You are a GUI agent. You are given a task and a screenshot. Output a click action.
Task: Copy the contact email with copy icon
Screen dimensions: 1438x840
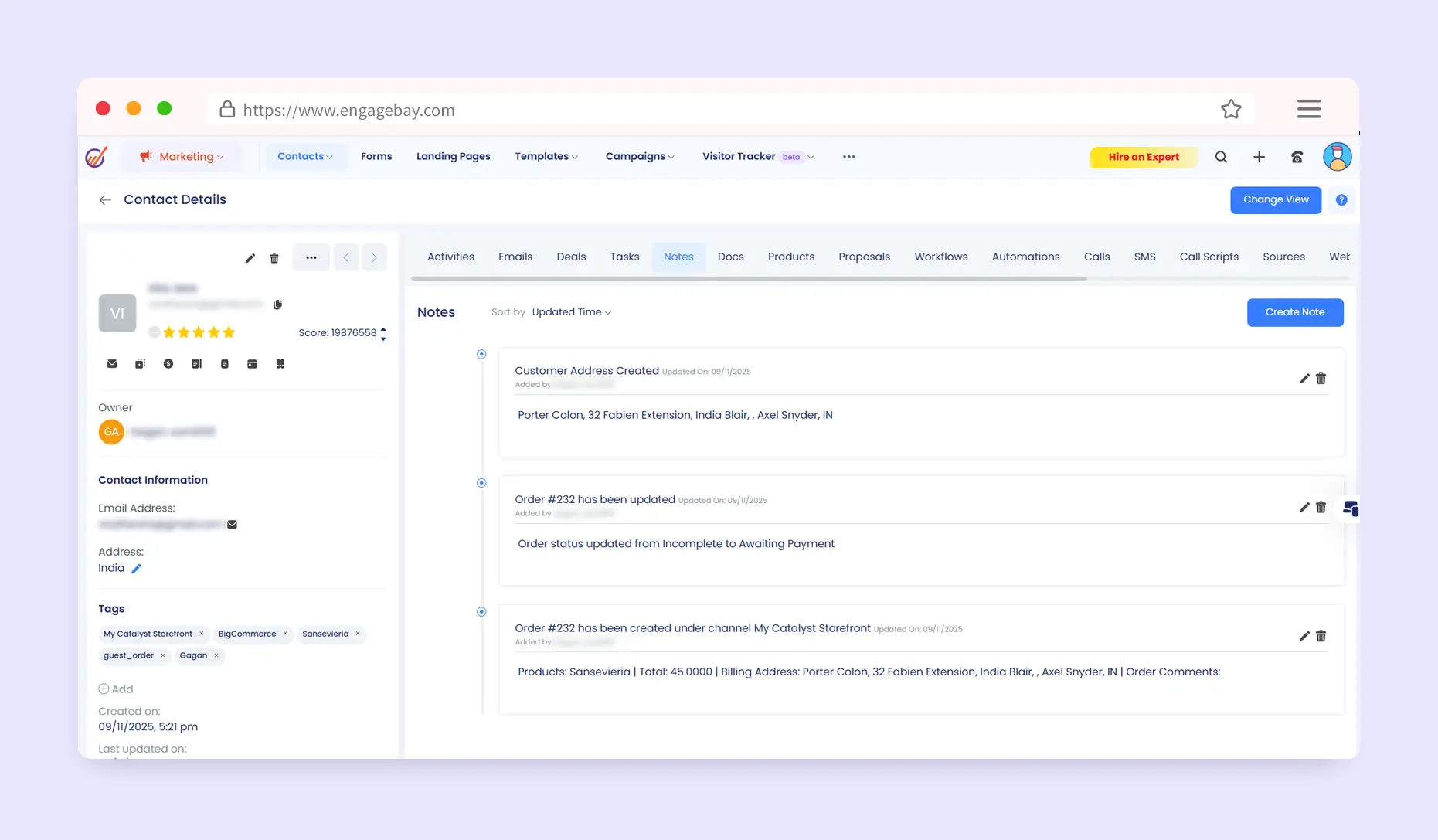point(278,304)
